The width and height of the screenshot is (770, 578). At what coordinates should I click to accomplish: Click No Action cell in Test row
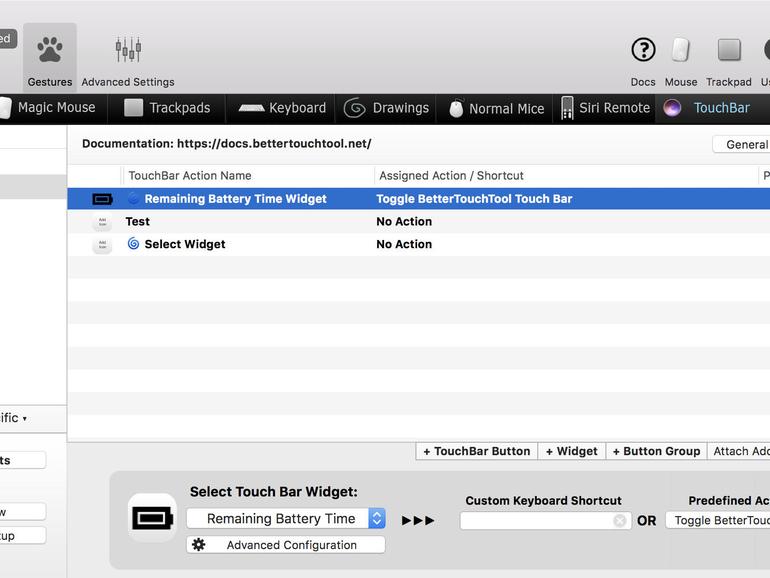click(x=404, y=221)
